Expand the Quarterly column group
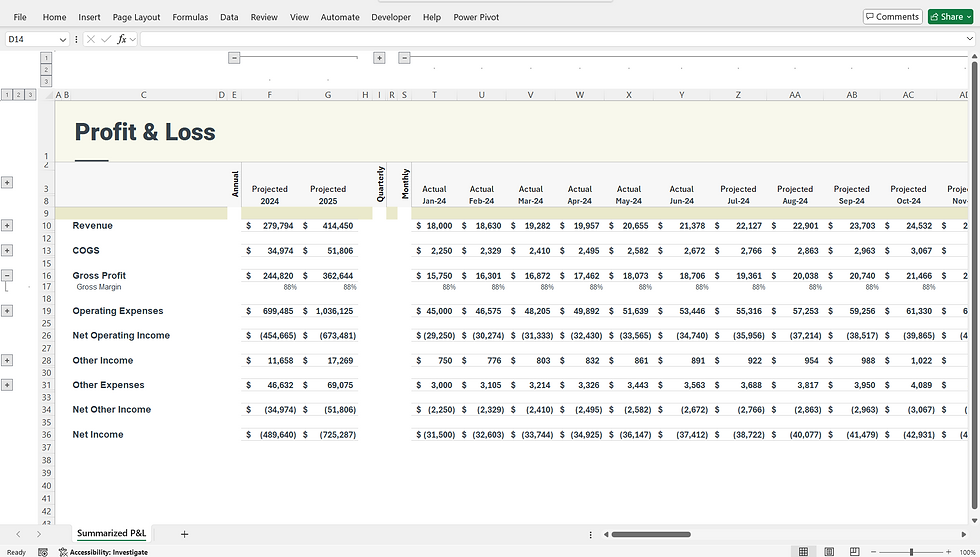Image resolution: width=980 pixels, height=557 pixels. click(x=379, y=58)
